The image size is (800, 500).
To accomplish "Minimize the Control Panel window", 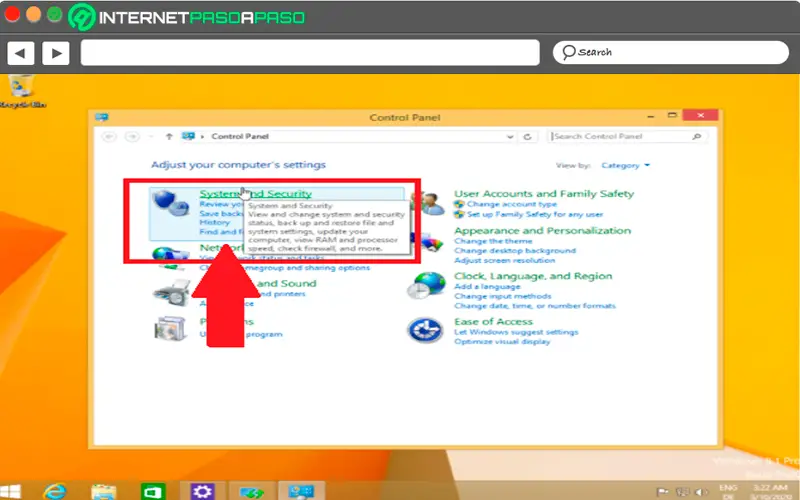I will coord(651,116).
